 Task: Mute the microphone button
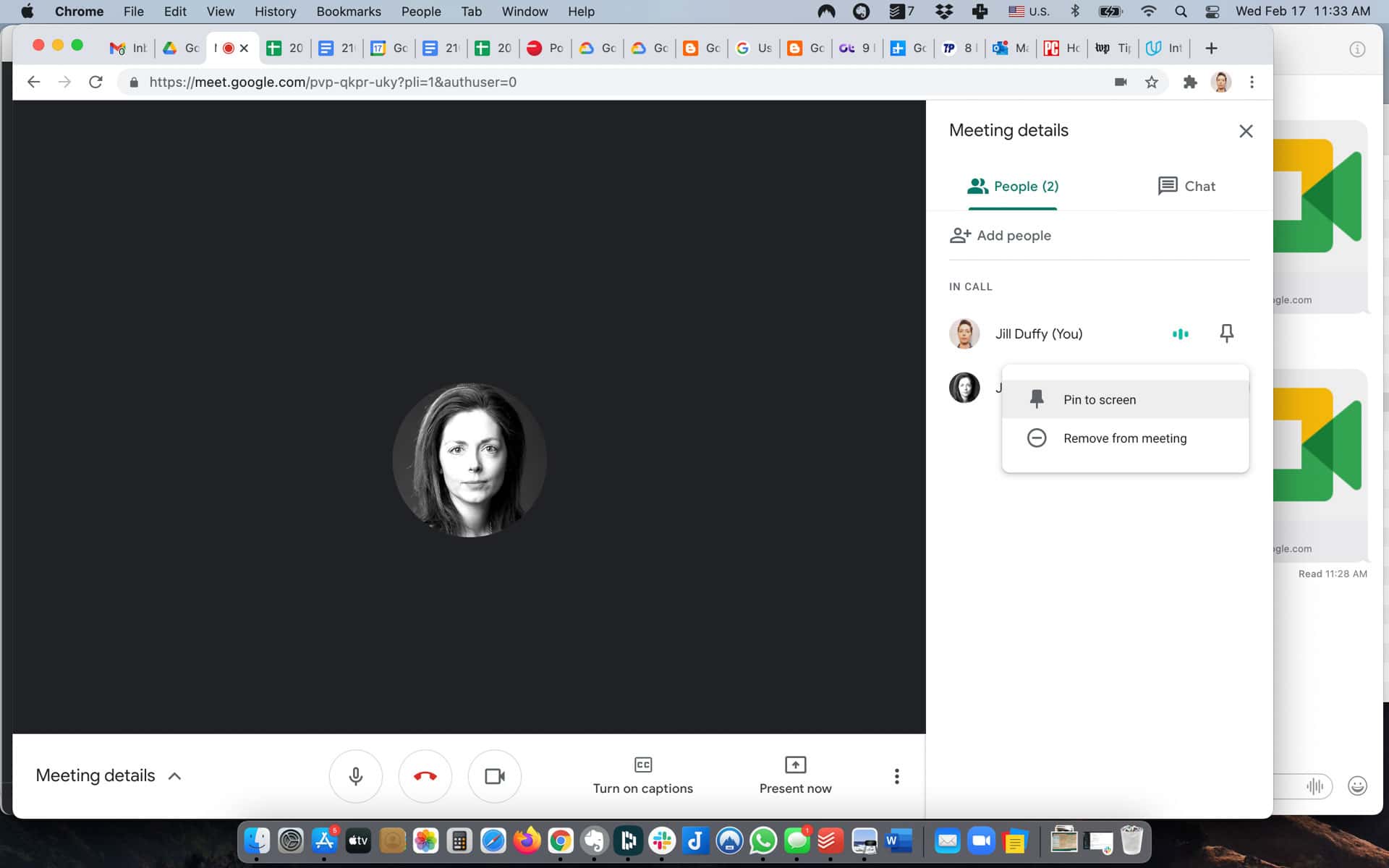[x=355, y=776]
